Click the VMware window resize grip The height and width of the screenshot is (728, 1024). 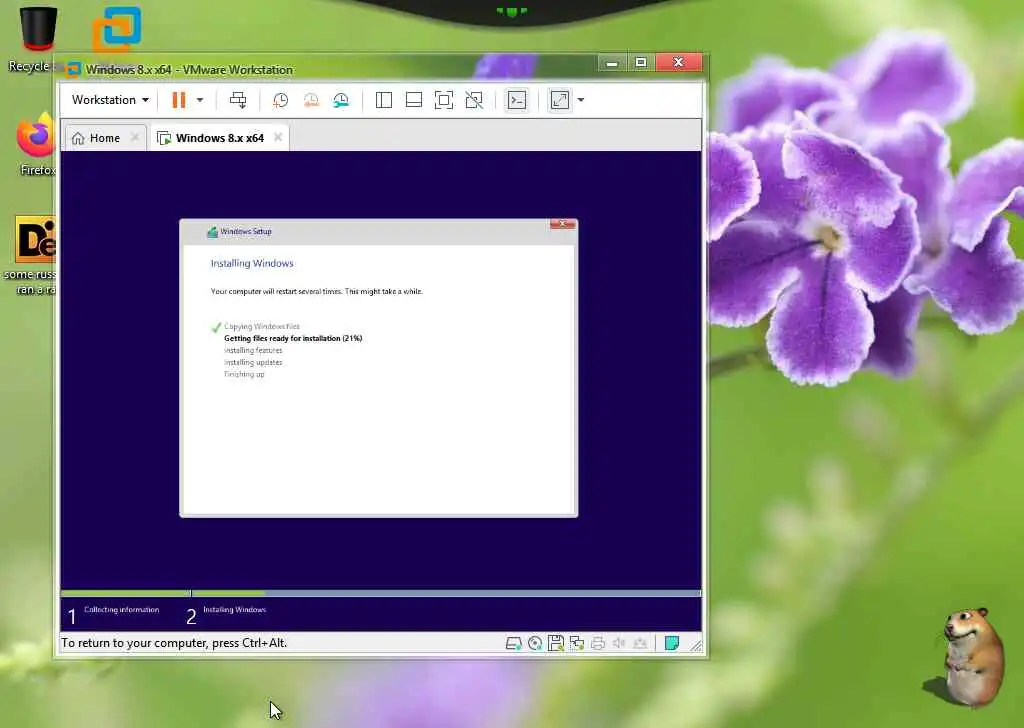(696, 646)
